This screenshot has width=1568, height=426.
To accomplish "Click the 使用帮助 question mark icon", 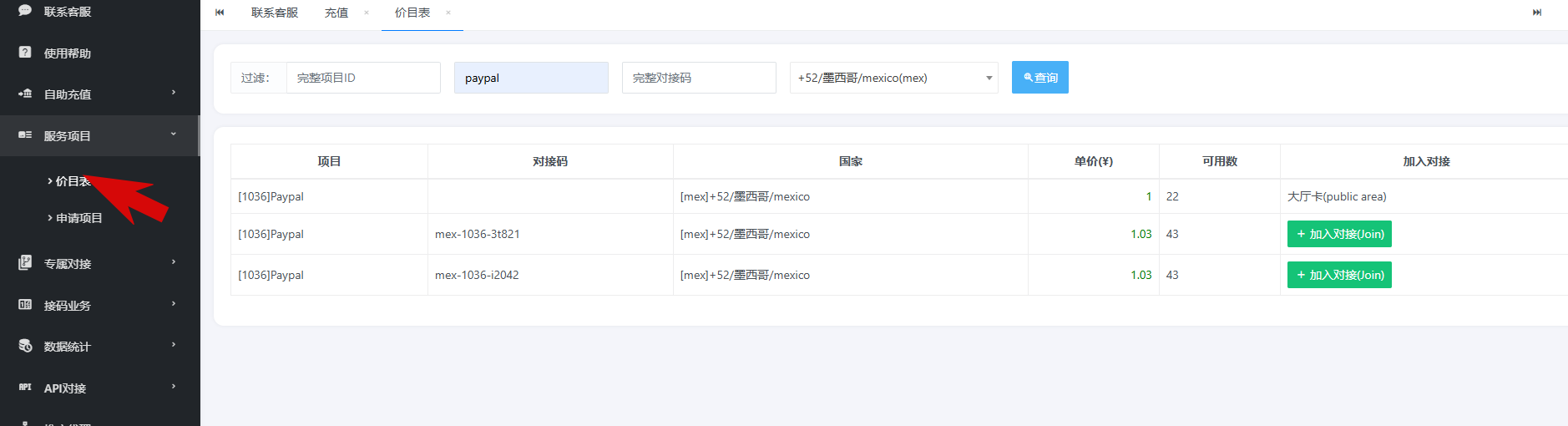I will click(25, 52).
